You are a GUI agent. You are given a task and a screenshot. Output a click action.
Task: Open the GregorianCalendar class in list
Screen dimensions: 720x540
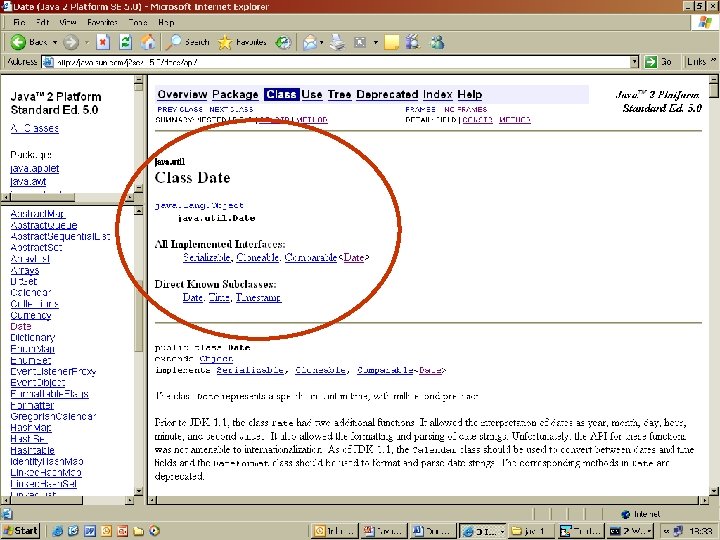[53, 416]
